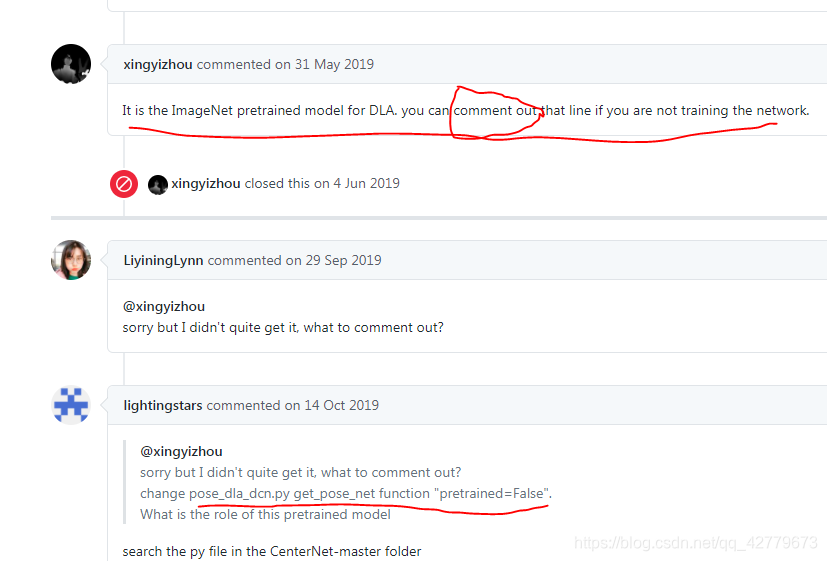Screen dimensions: 827x561
Task: Open xingyizhou's large profile avatar
Action: [71, 64]
